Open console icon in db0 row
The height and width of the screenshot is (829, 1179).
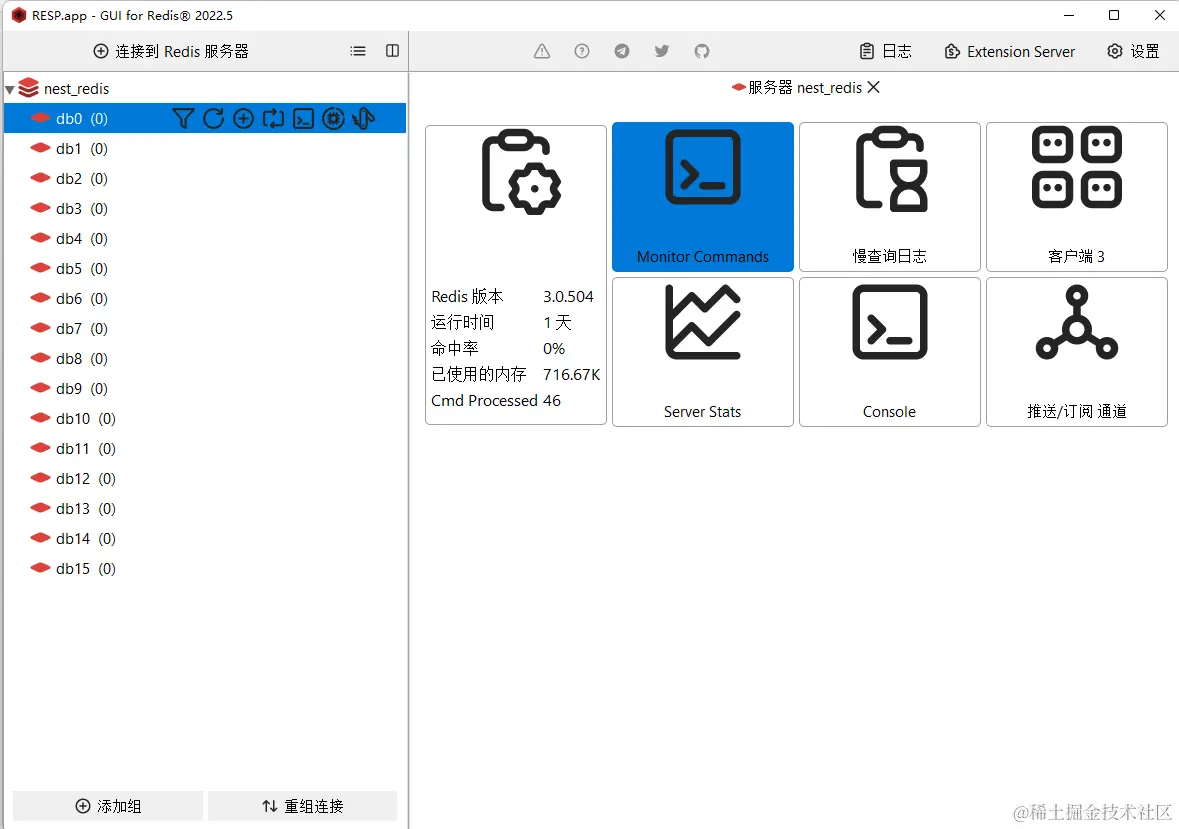click(304, 119)
